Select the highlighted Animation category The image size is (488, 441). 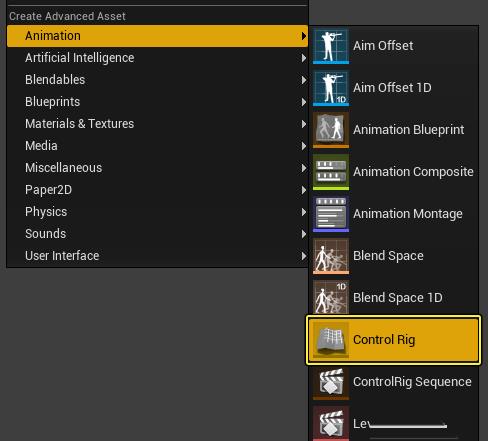point(157,36)
